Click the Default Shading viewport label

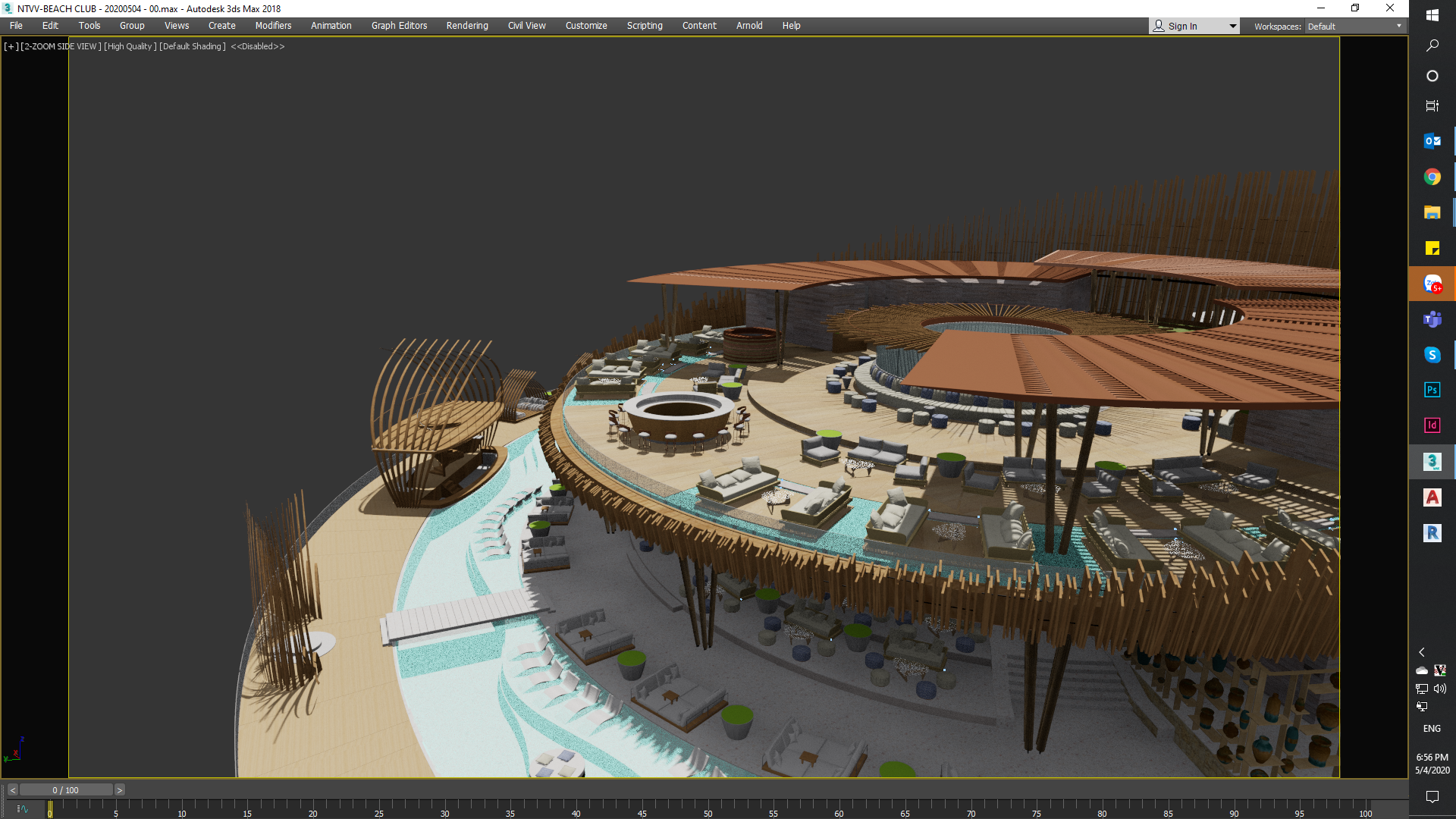[x=193, y=46]
